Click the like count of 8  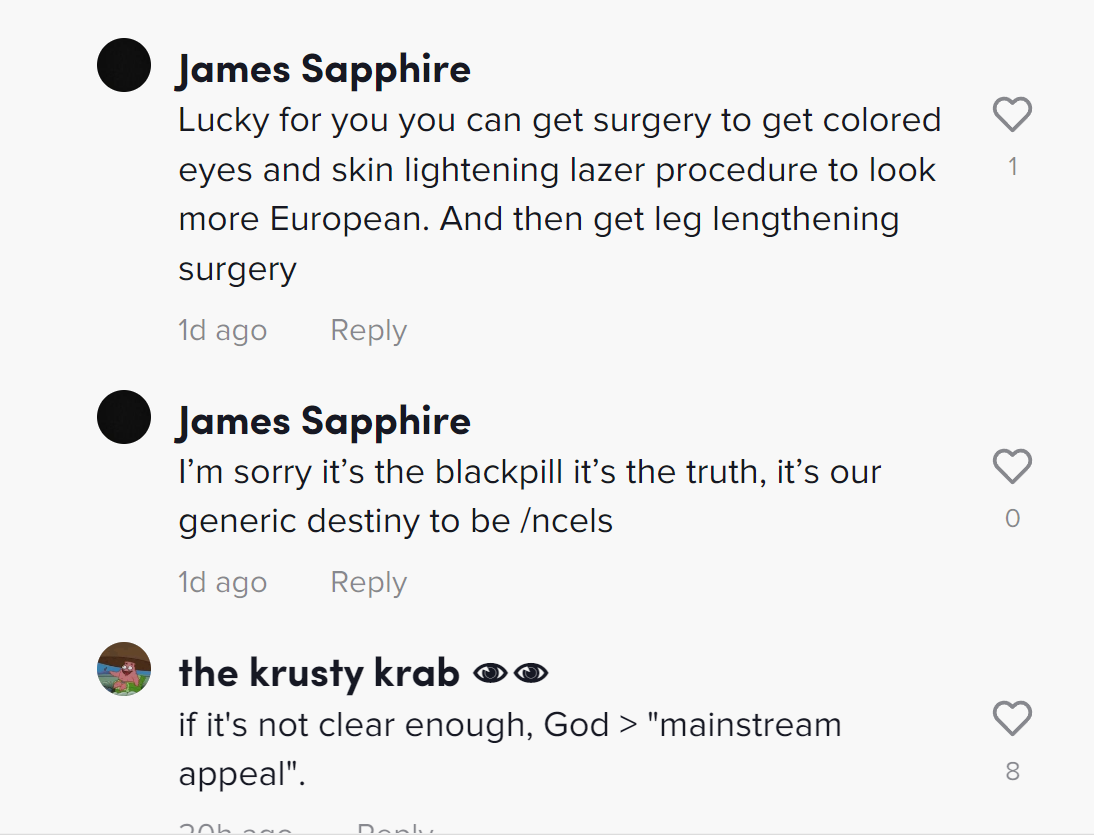coord(1012,771)
